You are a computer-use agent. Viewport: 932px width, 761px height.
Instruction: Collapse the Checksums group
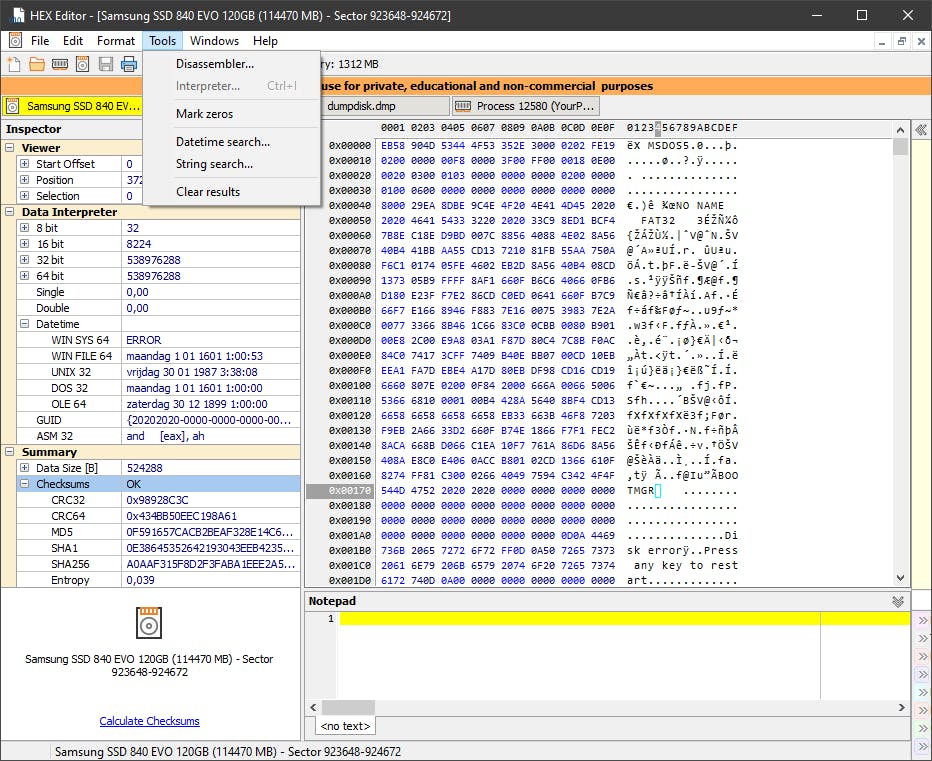click(24, 484)
